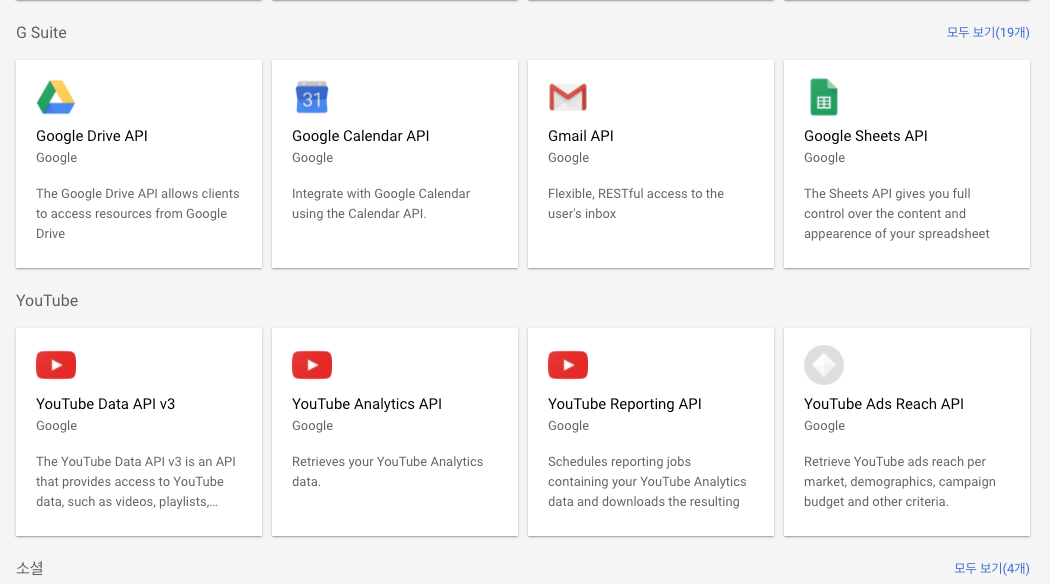Open the Gmail API title
Screen dimensions: 1050x584
[581, 136]
